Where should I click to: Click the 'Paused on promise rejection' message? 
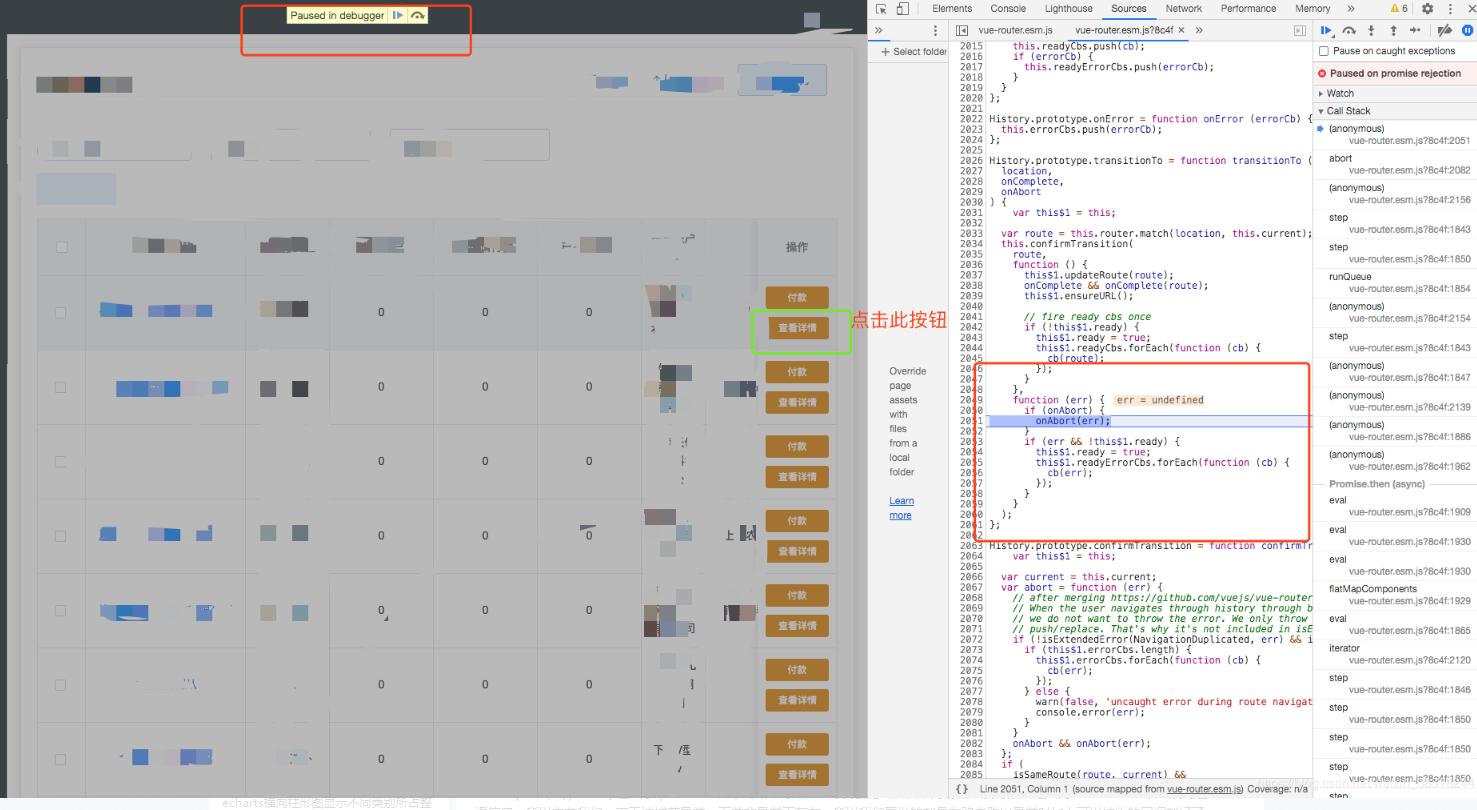(x=1395, y=73)
